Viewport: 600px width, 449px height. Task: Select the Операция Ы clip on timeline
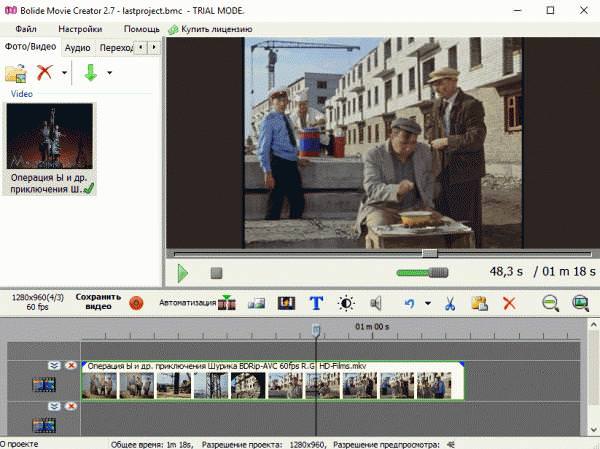(x=272, y=381)
